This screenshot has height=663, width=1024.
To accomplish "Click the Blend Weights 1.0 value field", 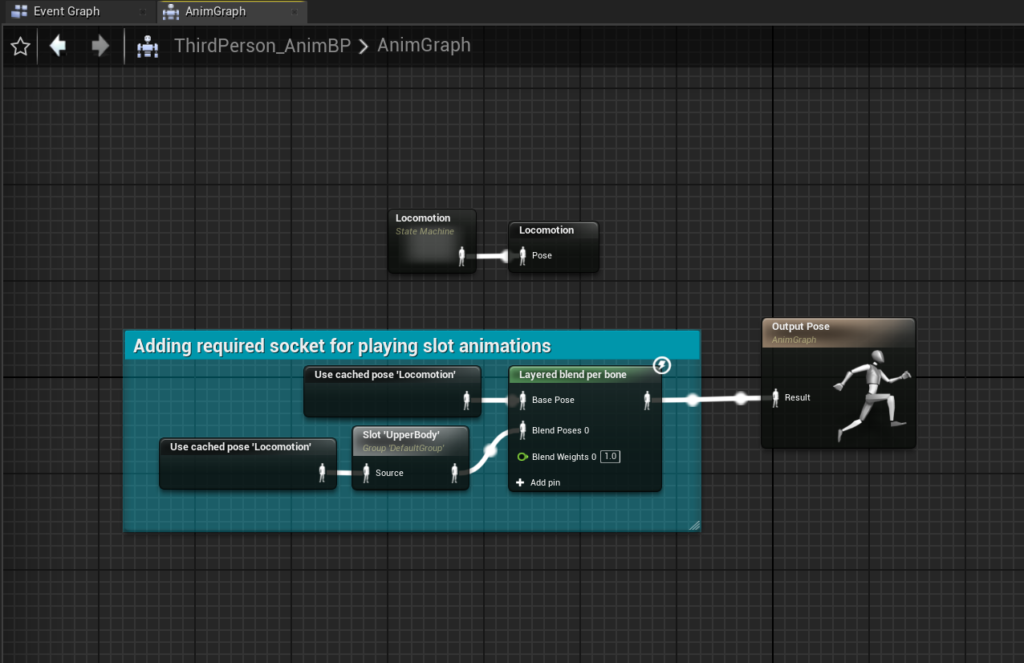I will pyautogui.click(x=610, y=457).
